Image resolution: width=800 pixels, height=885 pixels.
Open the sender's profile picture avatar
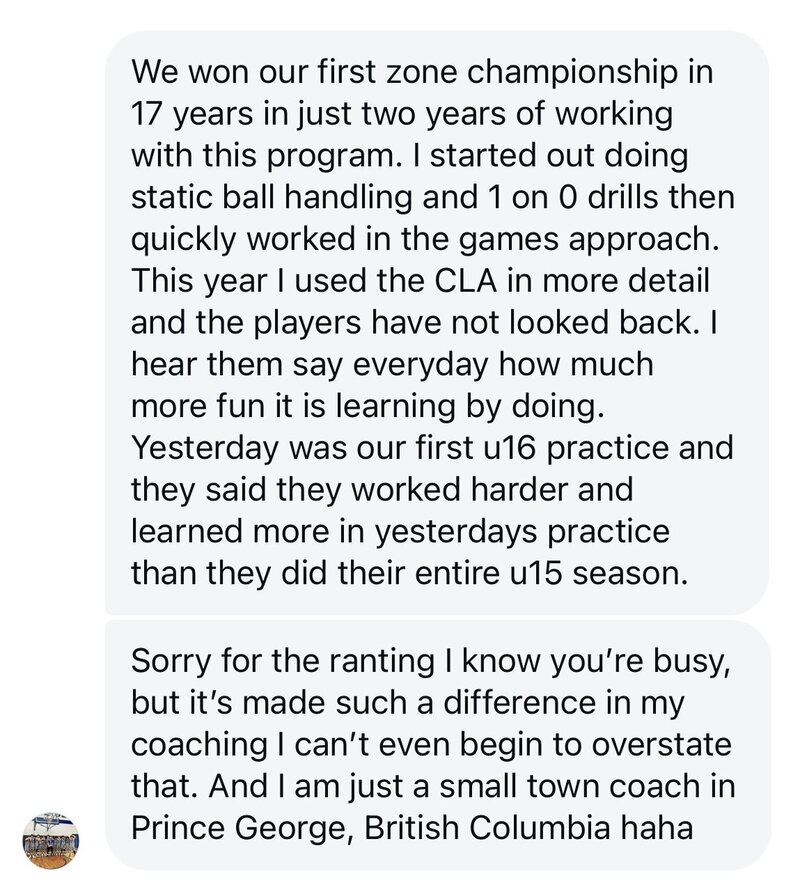[x=51, y=842]
